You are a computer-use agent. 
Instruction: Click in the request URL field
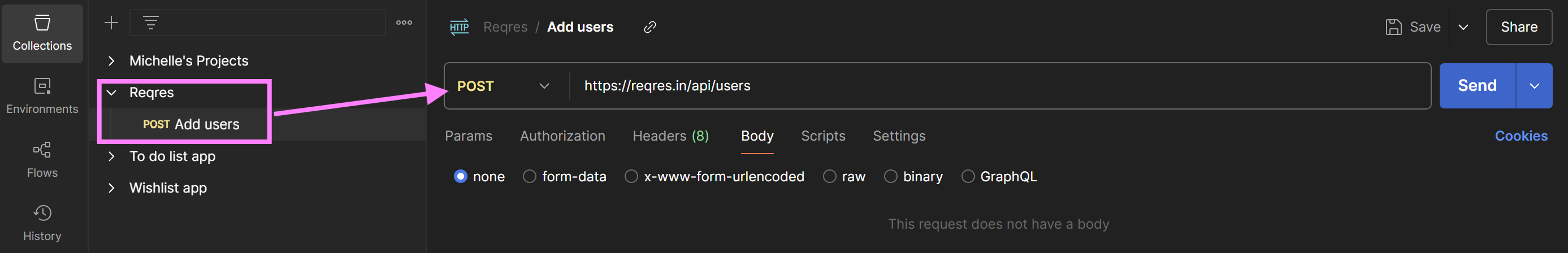pyautogui.click(x=998, y=86)
